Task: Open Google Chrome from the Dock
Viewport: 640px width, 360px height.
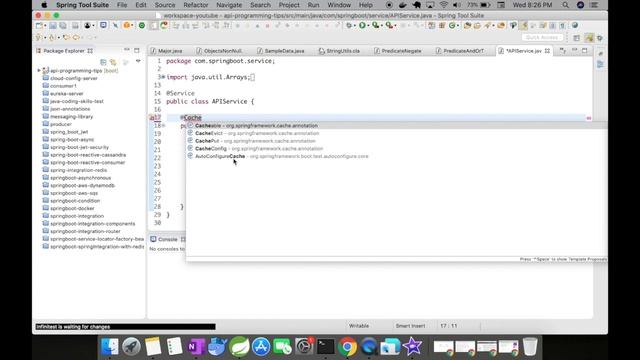Action: [347, 347]
